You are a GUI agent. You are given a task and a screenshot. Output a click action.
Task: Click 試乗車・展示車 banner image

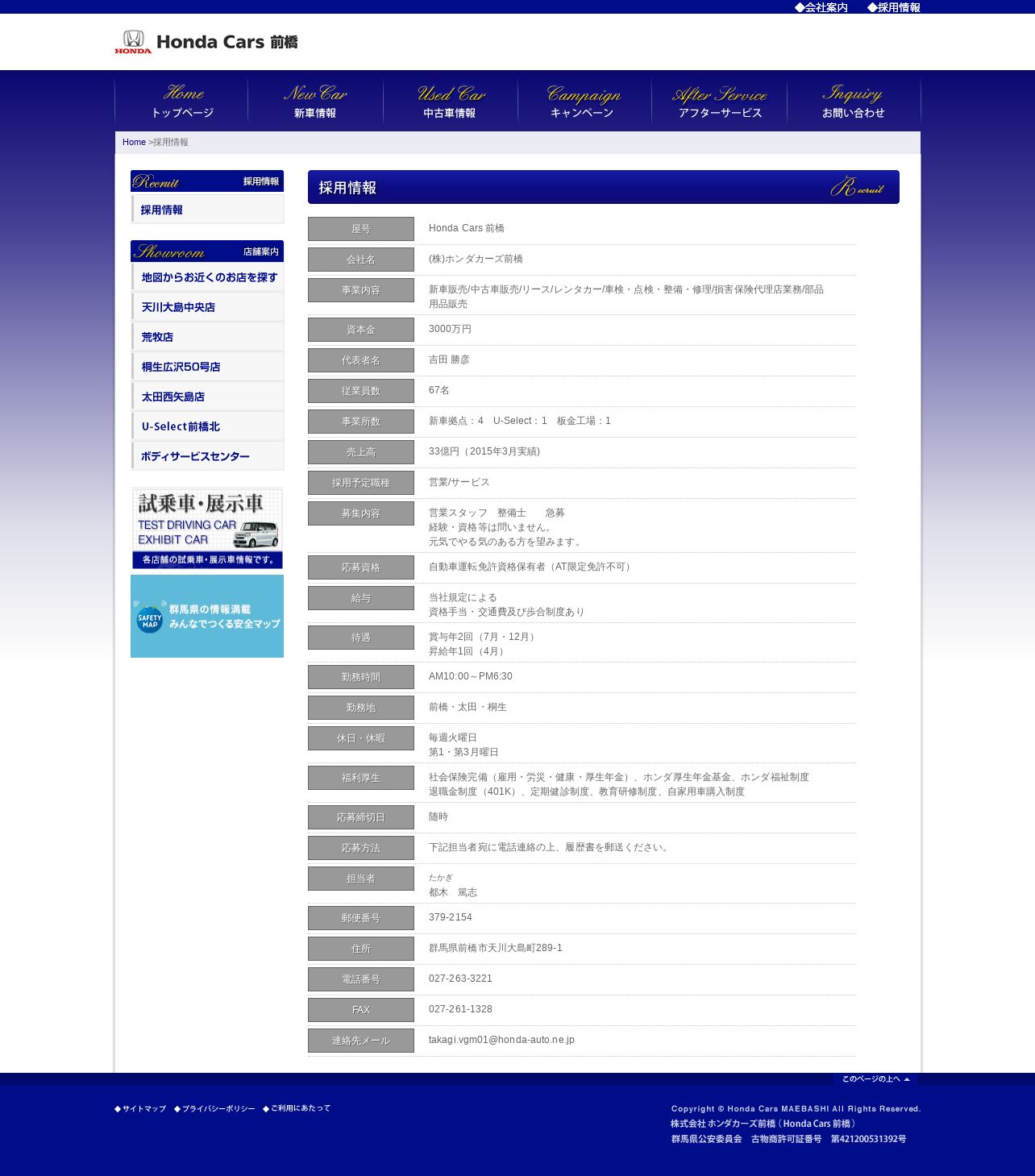click(207, 529)
